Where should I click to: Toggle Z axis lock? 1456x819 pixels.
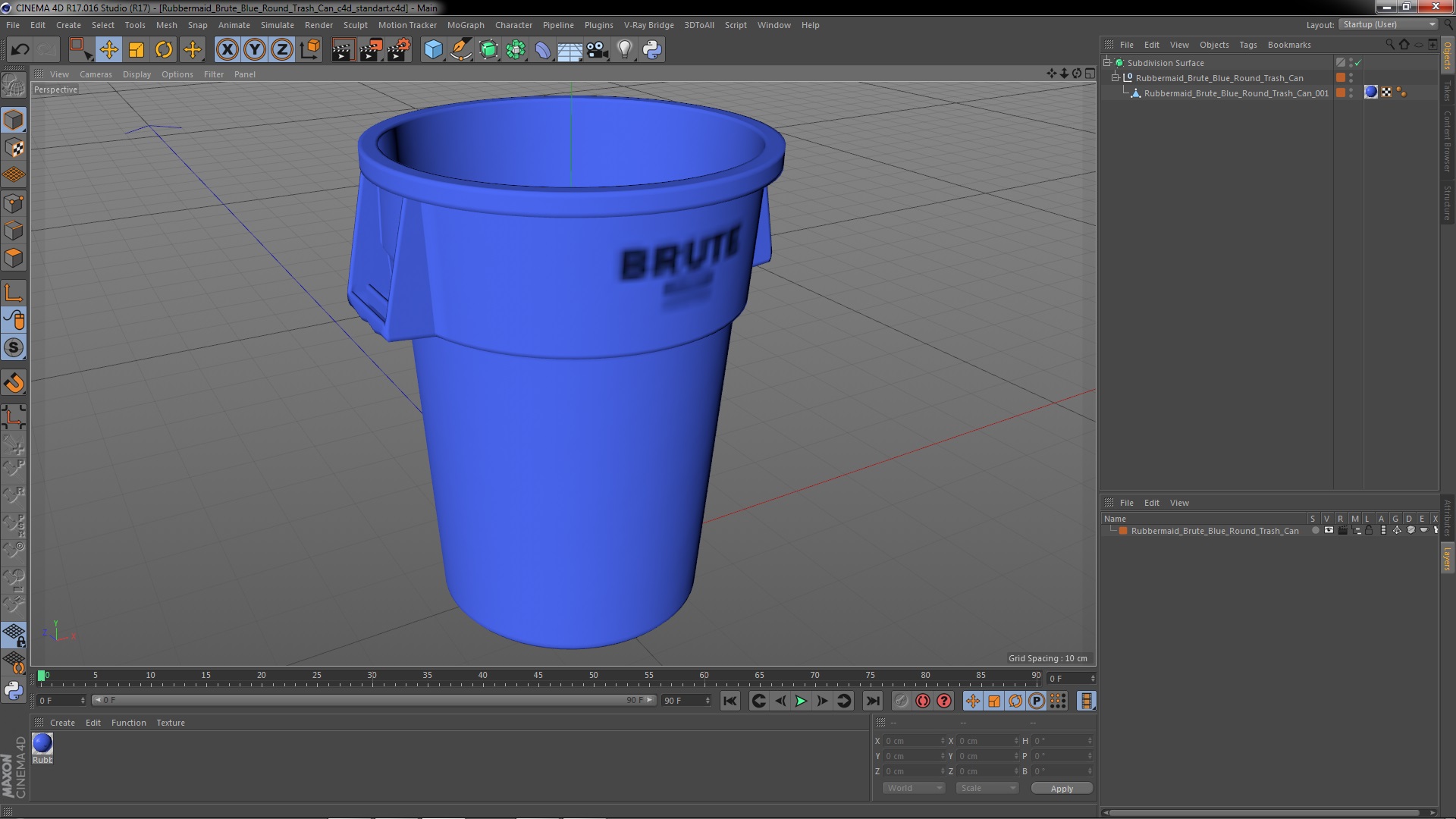click(282, 50)
